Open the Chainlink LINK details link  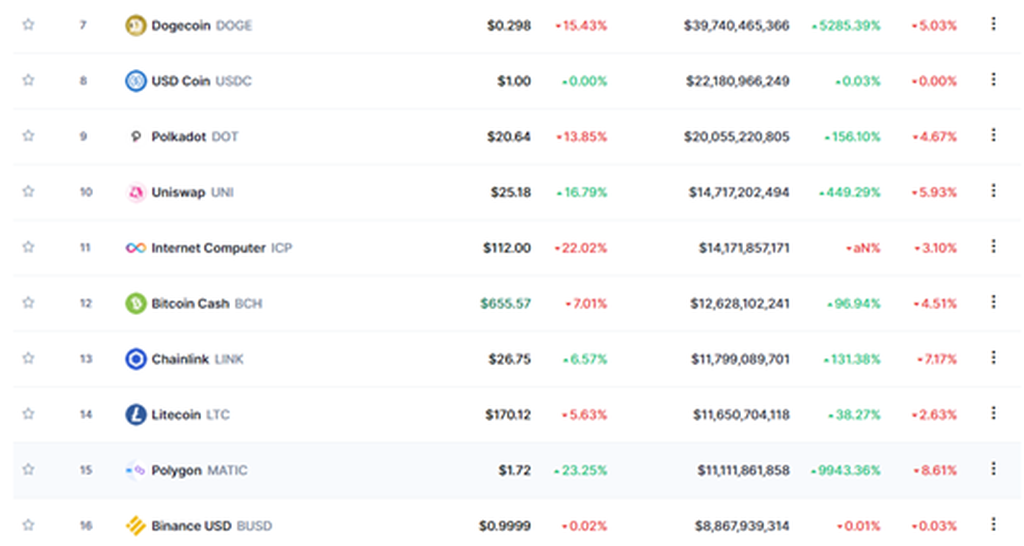click(197, 359)
